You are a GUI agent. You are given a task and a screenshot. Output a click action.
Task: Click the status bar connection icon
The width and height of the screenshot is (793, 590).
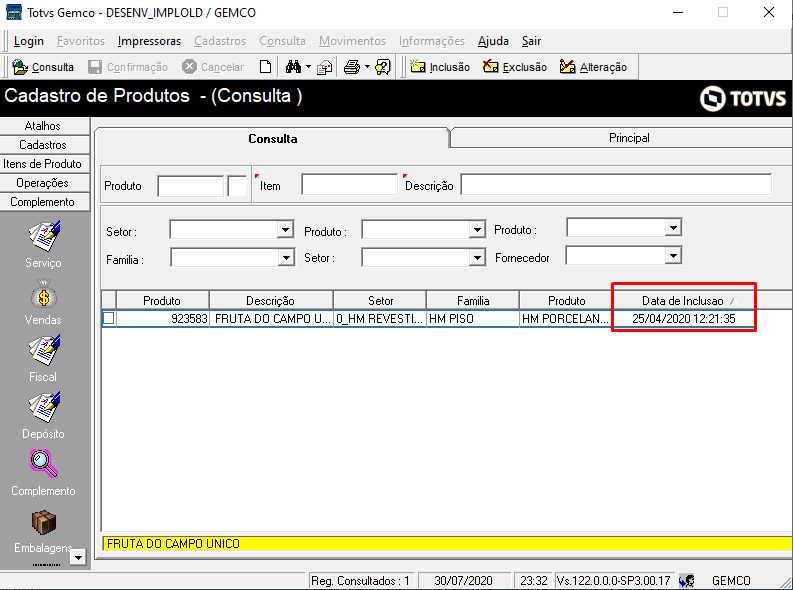coord(686,580)
